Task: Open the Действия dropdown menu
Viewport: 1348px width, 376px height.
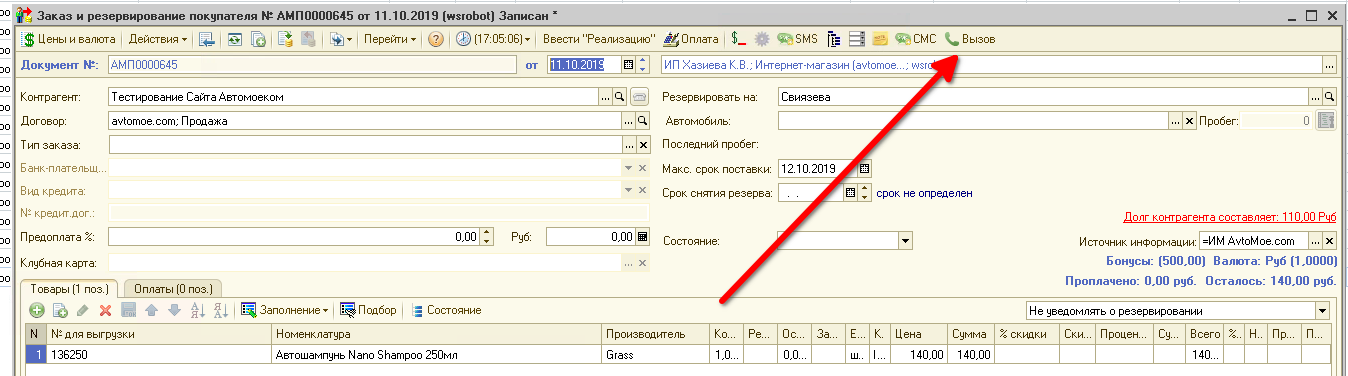Action: 158,39
